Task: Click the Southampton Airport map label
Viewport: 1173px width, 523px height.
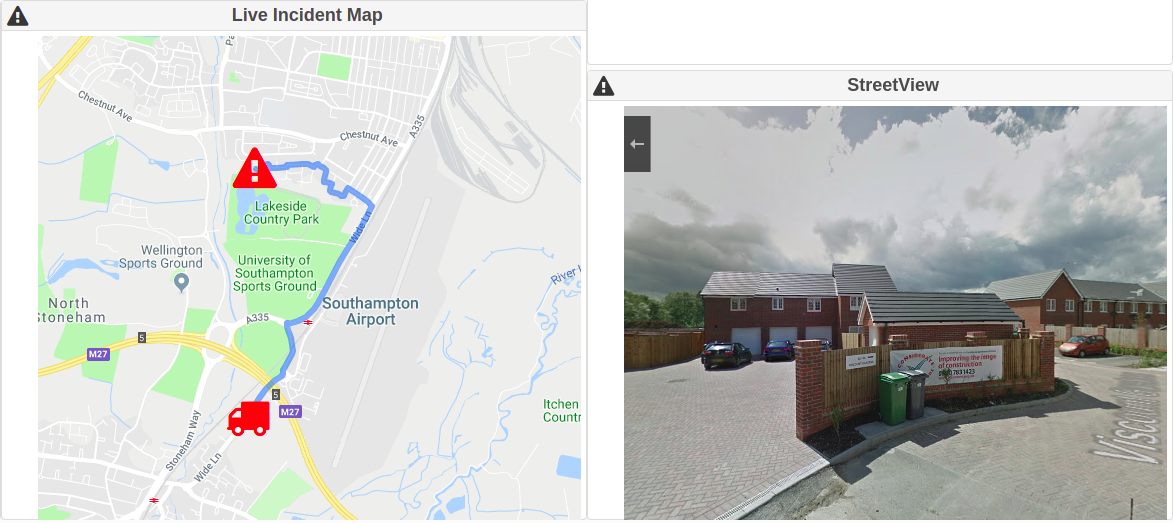Action: pos(370,311)
